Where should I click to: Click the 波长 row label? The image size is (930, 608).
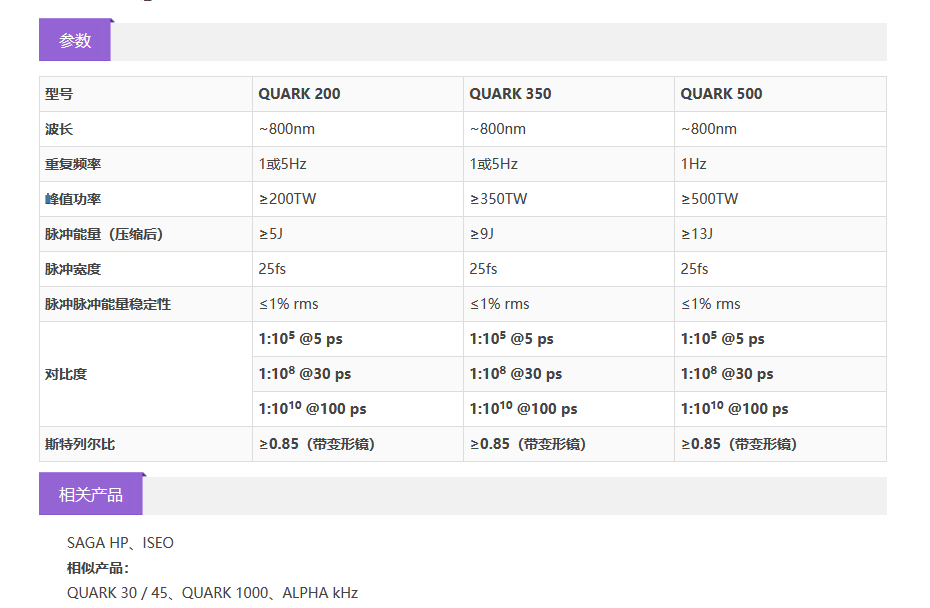[x=59, y=129]
